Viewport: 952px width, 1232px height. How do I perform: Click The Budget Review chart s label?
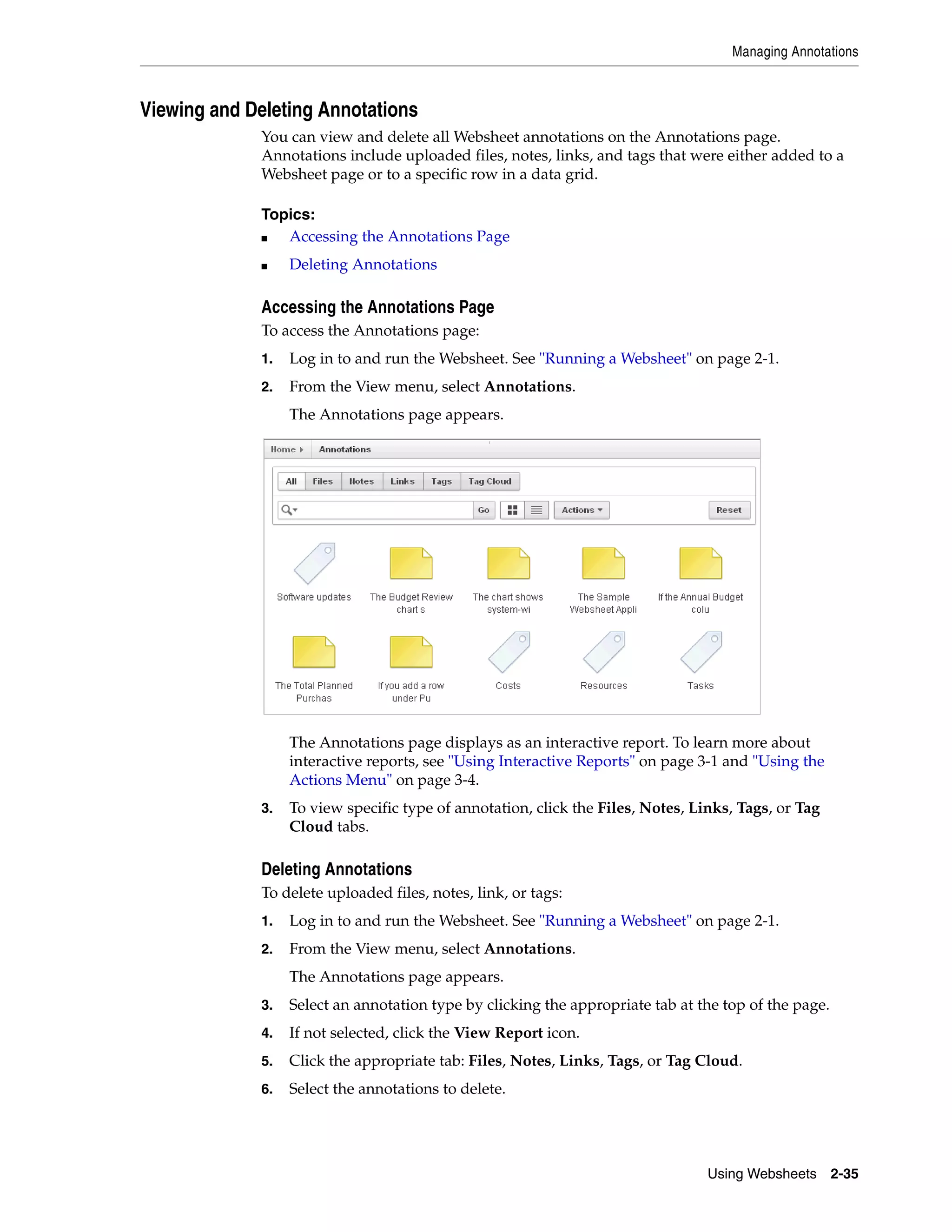point(411,603)
